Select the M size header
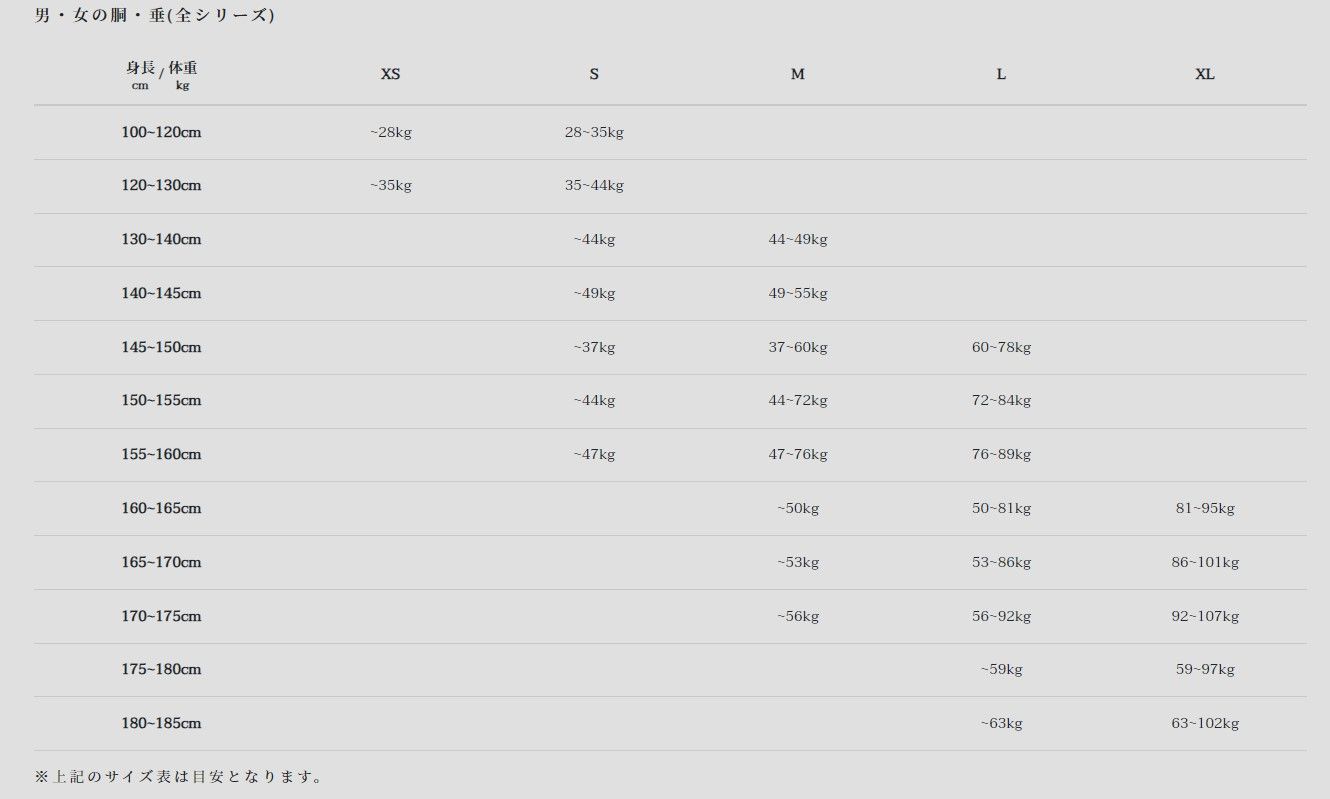1330x799 pixels. pyautogui.click(x=797, y=74)
